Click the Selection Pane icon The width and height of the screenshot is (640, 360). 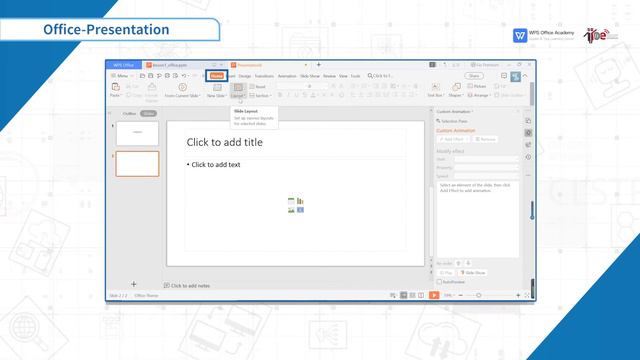point(438,121)
